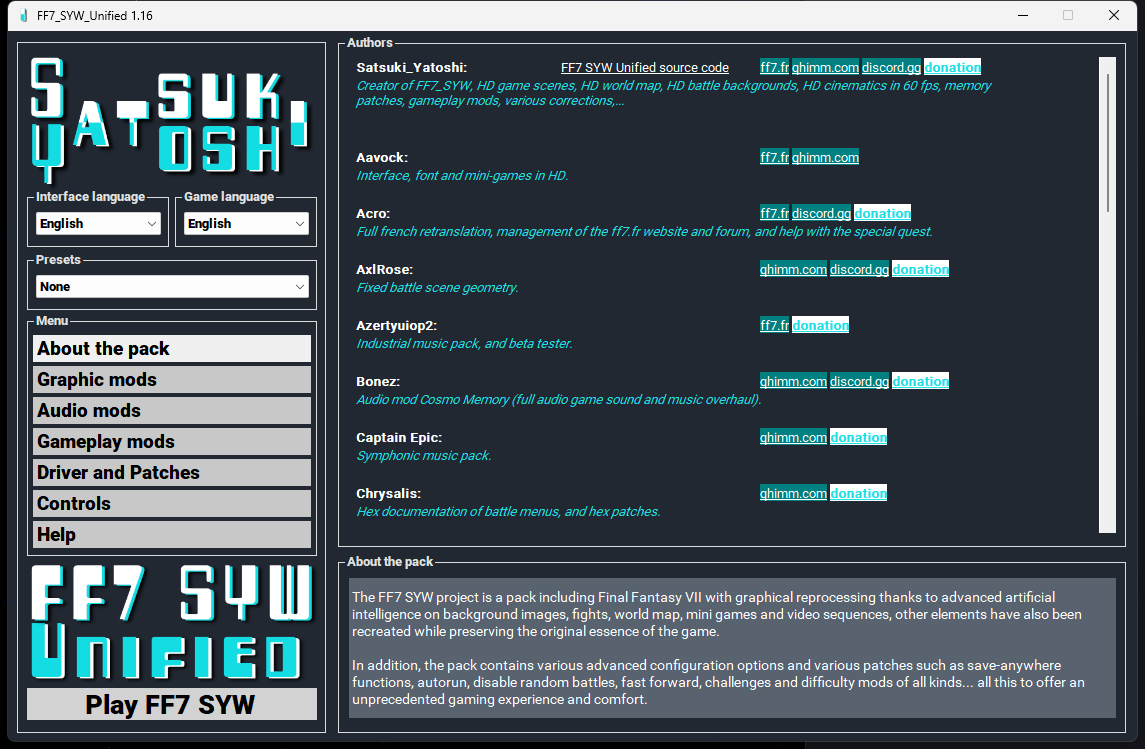
Task: Click the Satsuki_Yatoshi: author name
Action: (x=412, y=67)
